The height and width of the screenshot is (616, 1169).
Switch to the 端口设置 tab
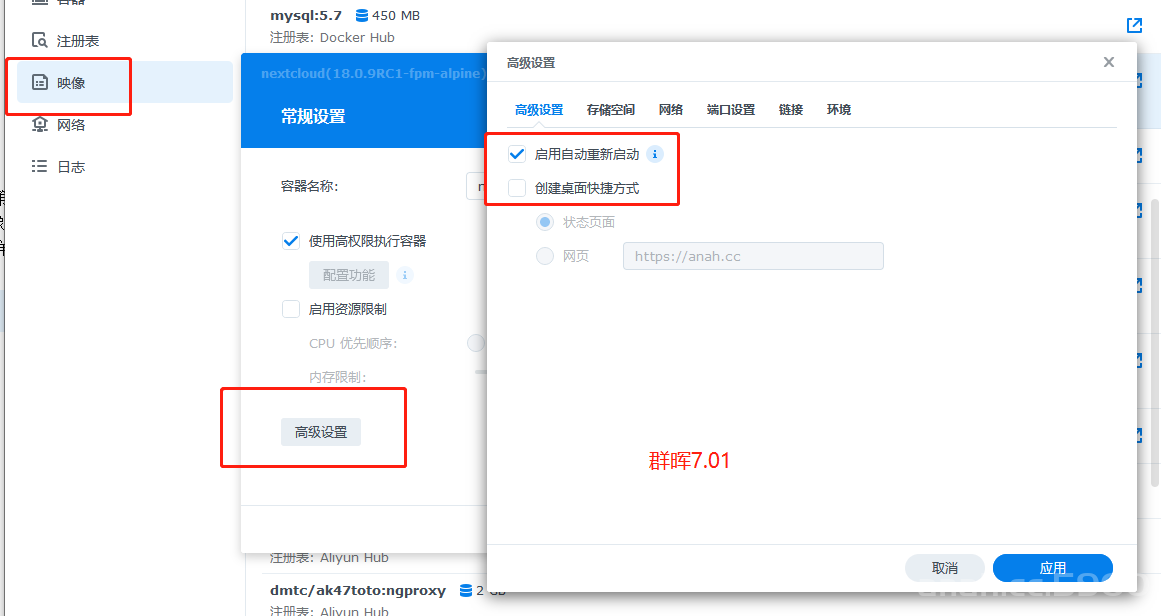coord(731,110)
